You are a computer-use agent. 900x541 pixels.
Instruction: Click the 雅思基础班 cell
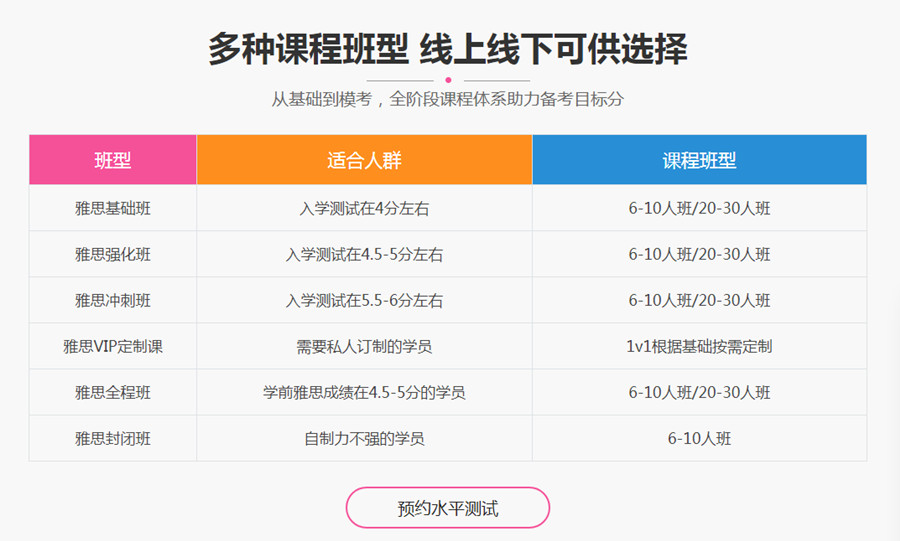(x=112, y=208)
